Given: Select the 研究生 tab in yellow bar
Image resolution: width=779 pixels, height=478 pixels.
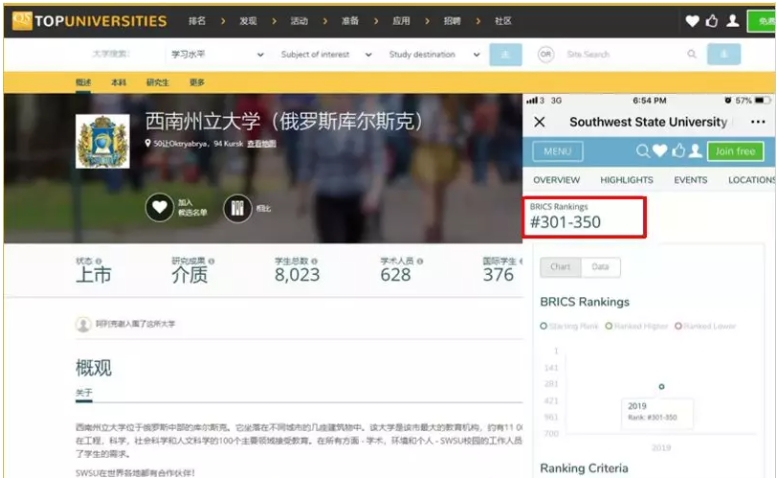Looking at the screenshot, I should pos(157,82).
